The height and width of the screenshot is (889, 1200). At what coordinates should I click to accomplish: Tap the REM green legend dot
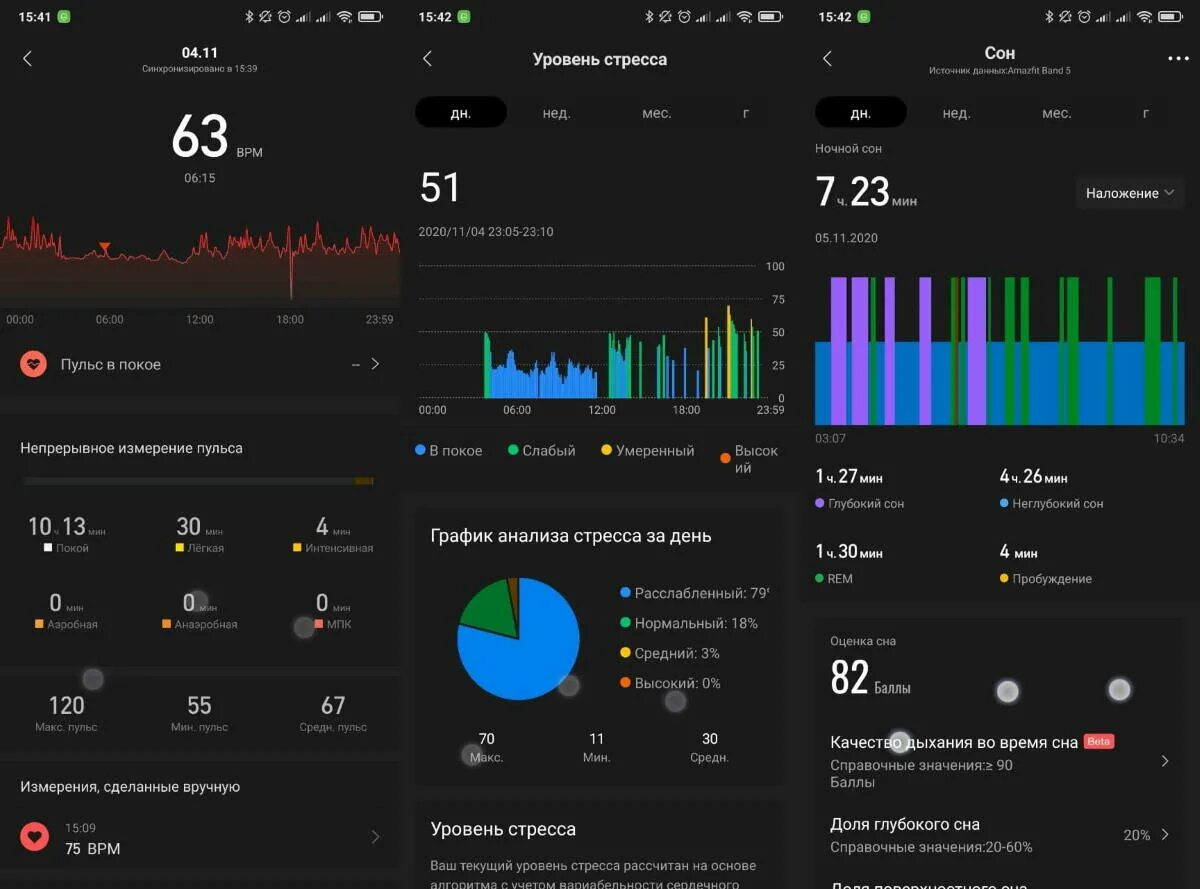(820, 578)
